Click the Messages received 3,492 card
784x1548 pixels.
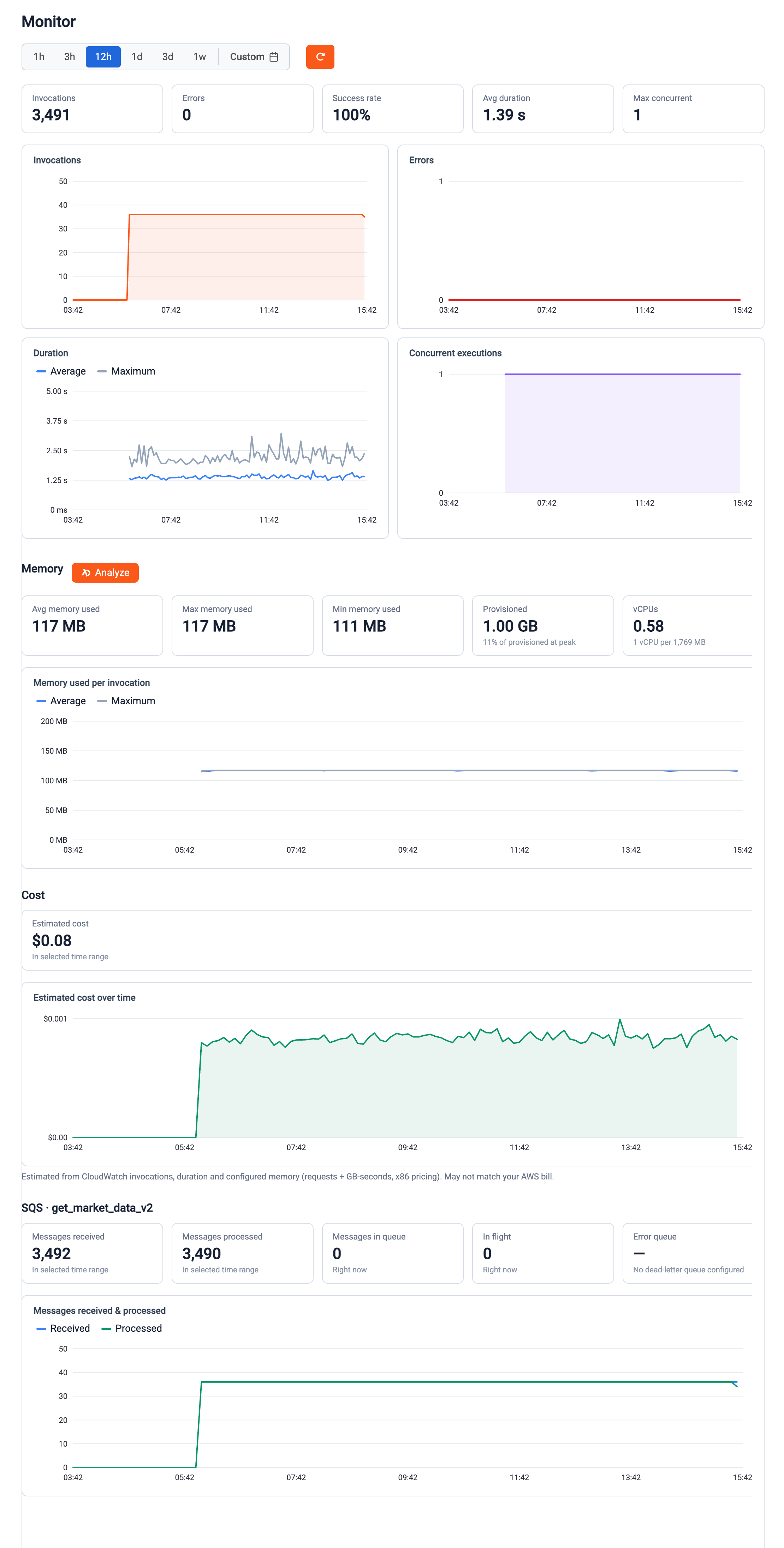tap(93, 1253)
